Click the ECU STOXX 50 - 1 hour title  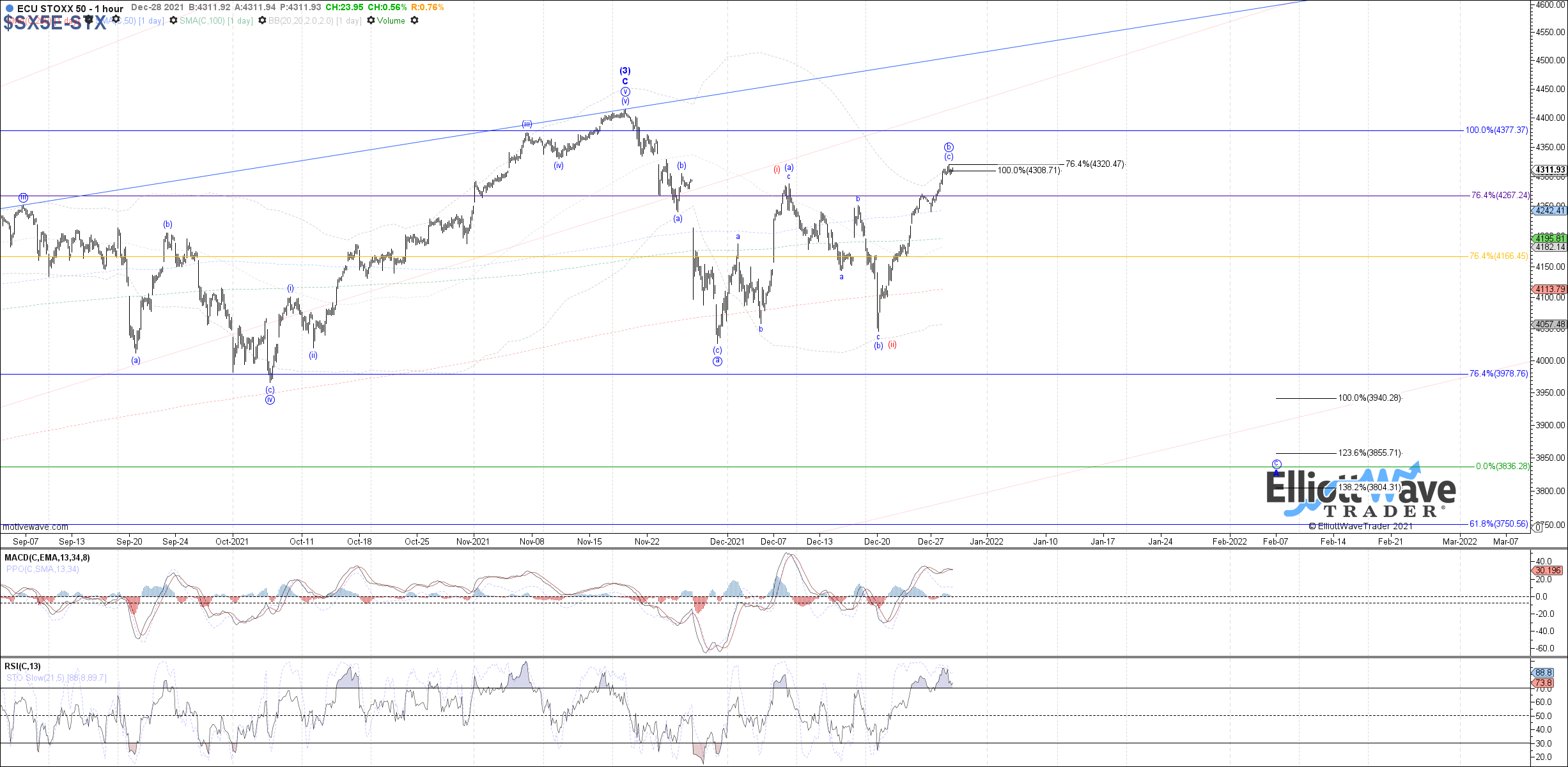pyautogui.click(x=70, y=8)
